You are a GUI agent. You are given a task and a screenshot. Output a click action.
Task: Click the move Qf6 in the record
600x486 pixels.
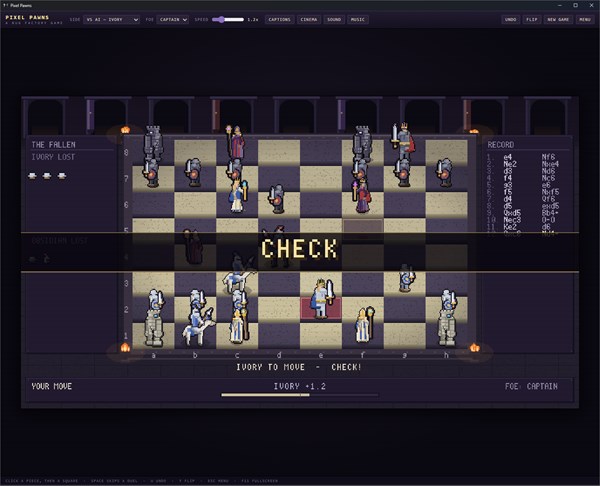(548, 199)
